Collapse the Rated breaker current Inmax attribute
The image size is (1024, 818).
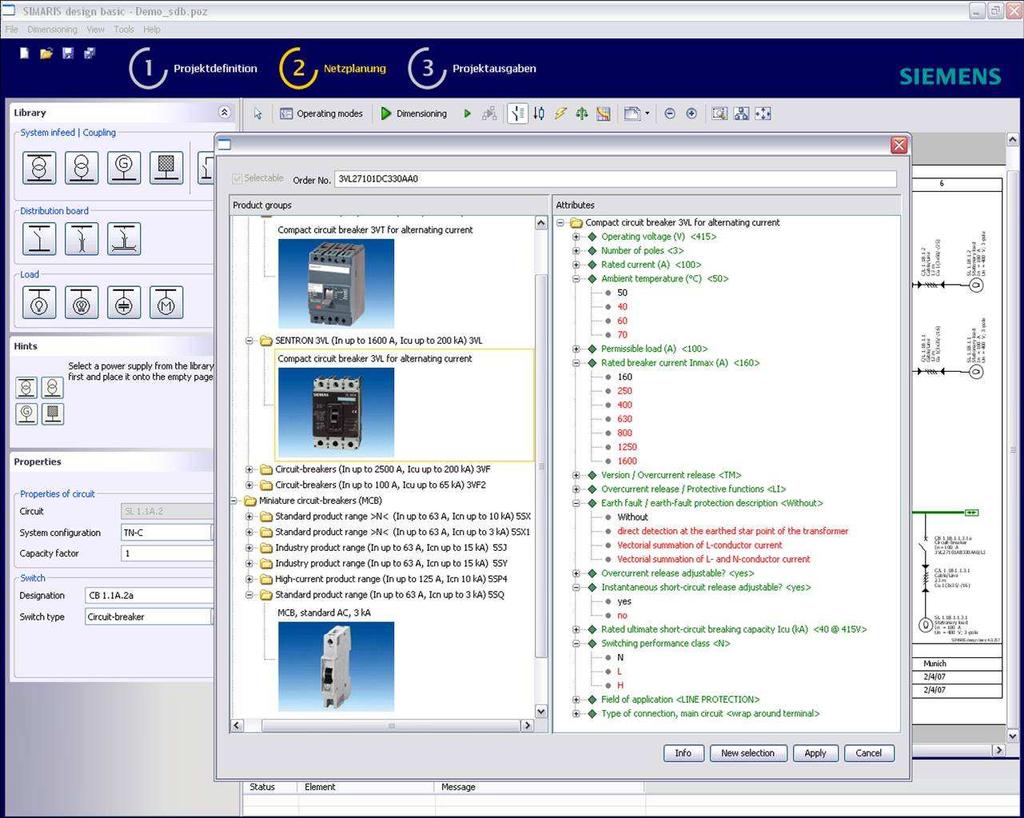point(577,363)
